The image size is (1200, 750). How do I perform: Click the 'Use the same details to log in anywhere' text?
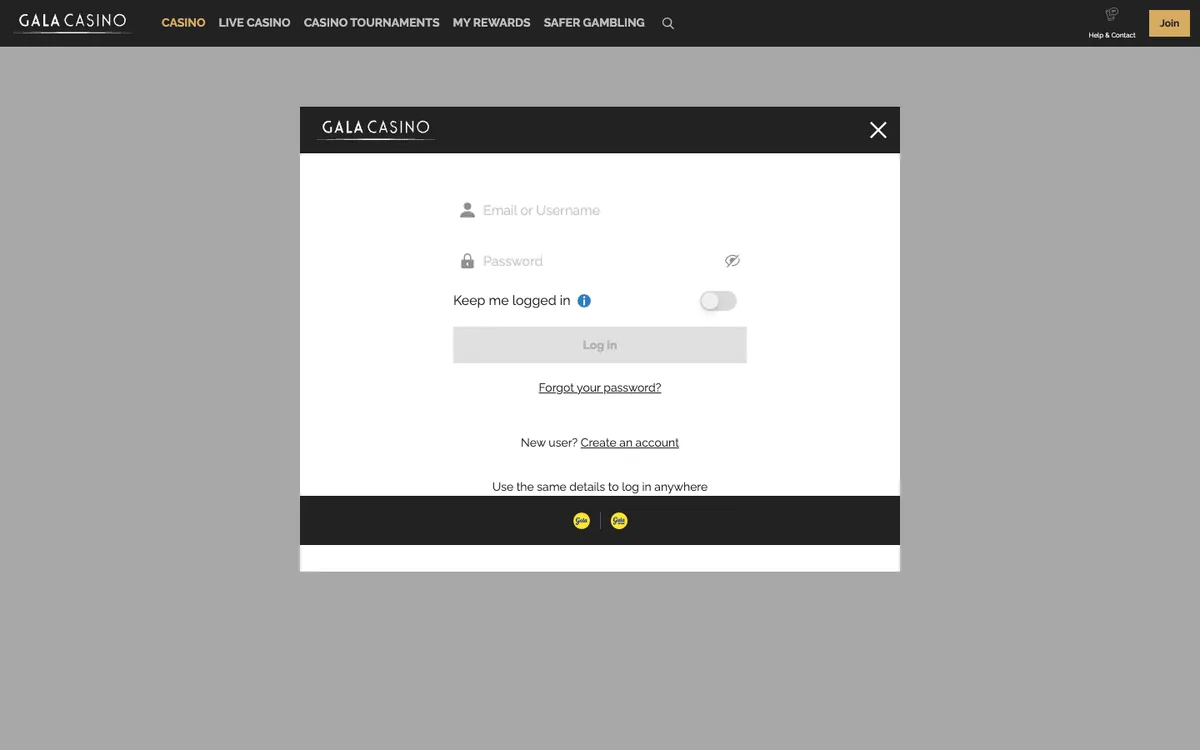tap(600, 487)
